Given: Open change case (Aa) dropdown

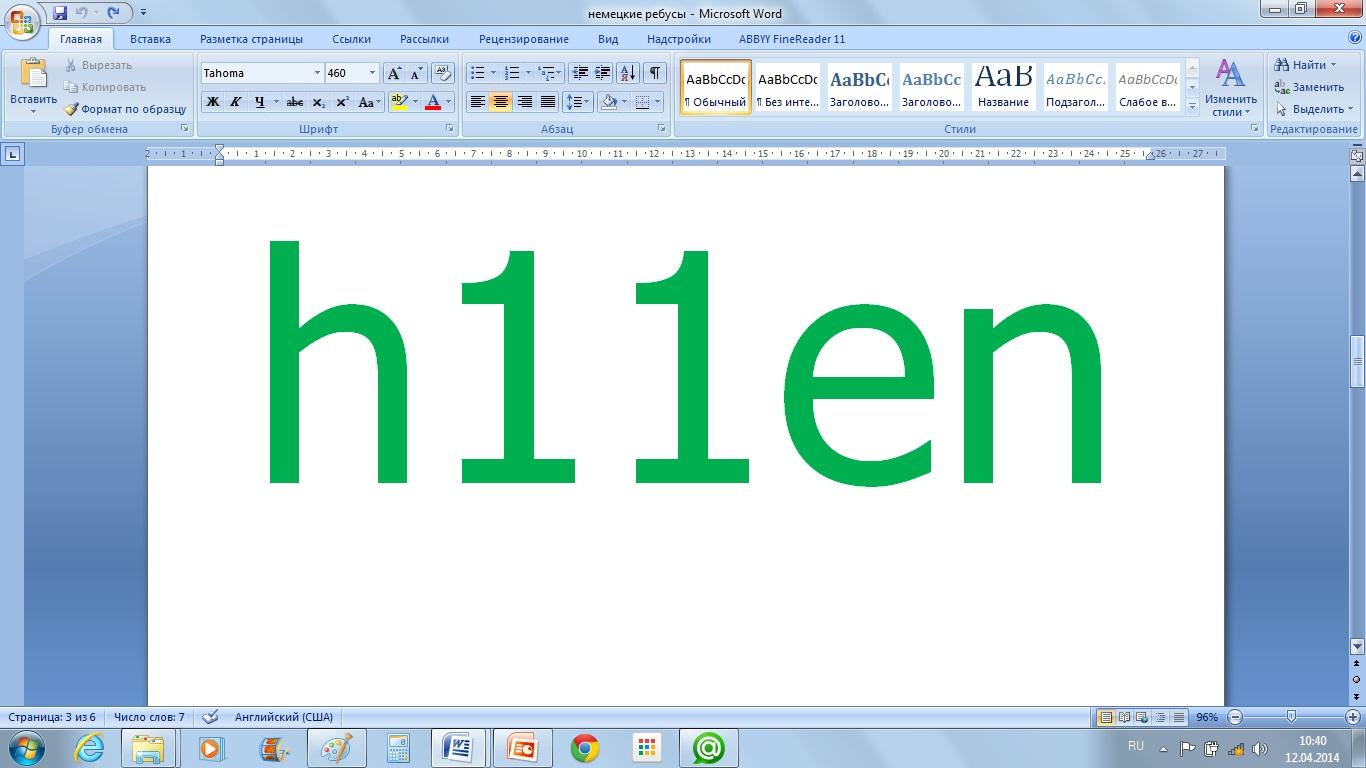Looking at the screenshot, I should (x=368, y=102).
